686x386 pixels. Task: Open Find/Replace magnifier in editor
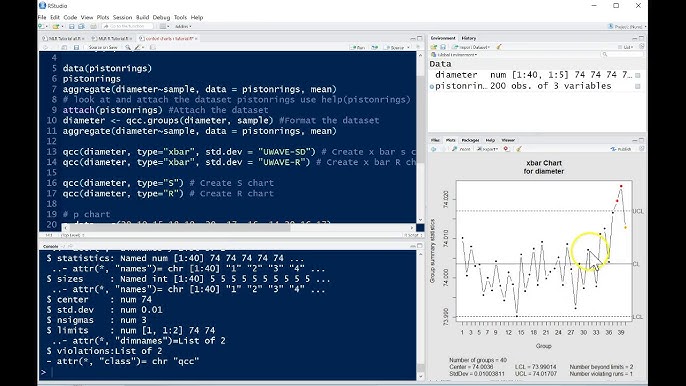pyautogui.click(x=128, y=47)
